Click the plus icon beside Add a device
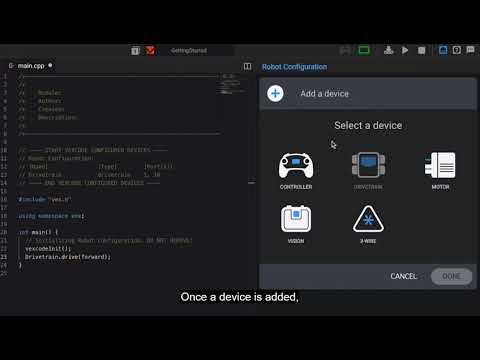480x360 pixels. [x=275, y=93]
